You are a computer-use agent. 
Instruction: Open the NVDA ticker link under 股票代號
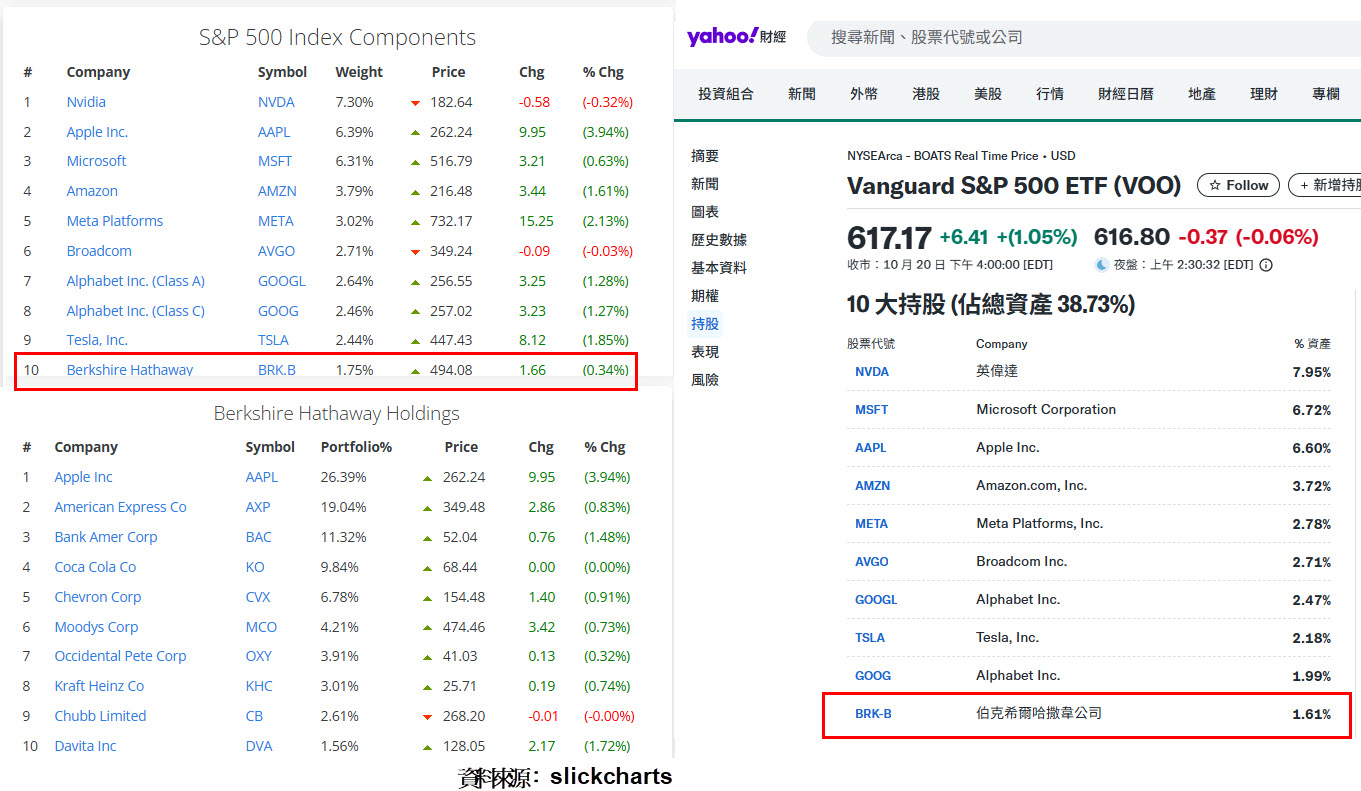click(x=870, y=371)
